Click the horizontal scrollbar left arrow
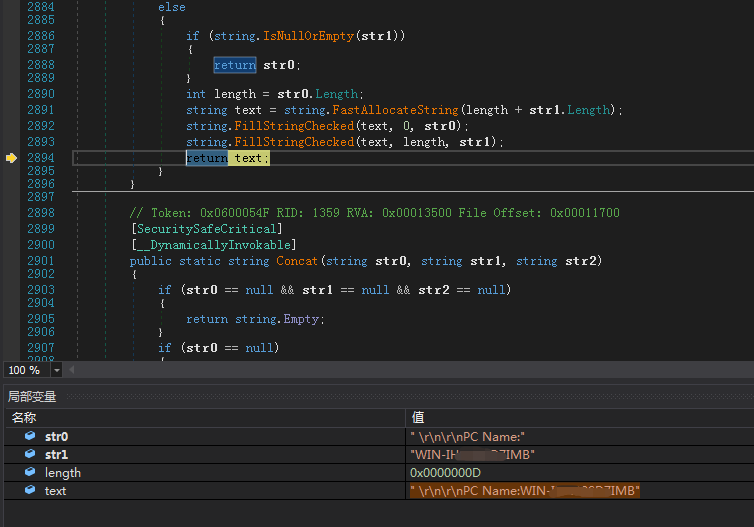This screenshot has width=754, height=527. 72,370
